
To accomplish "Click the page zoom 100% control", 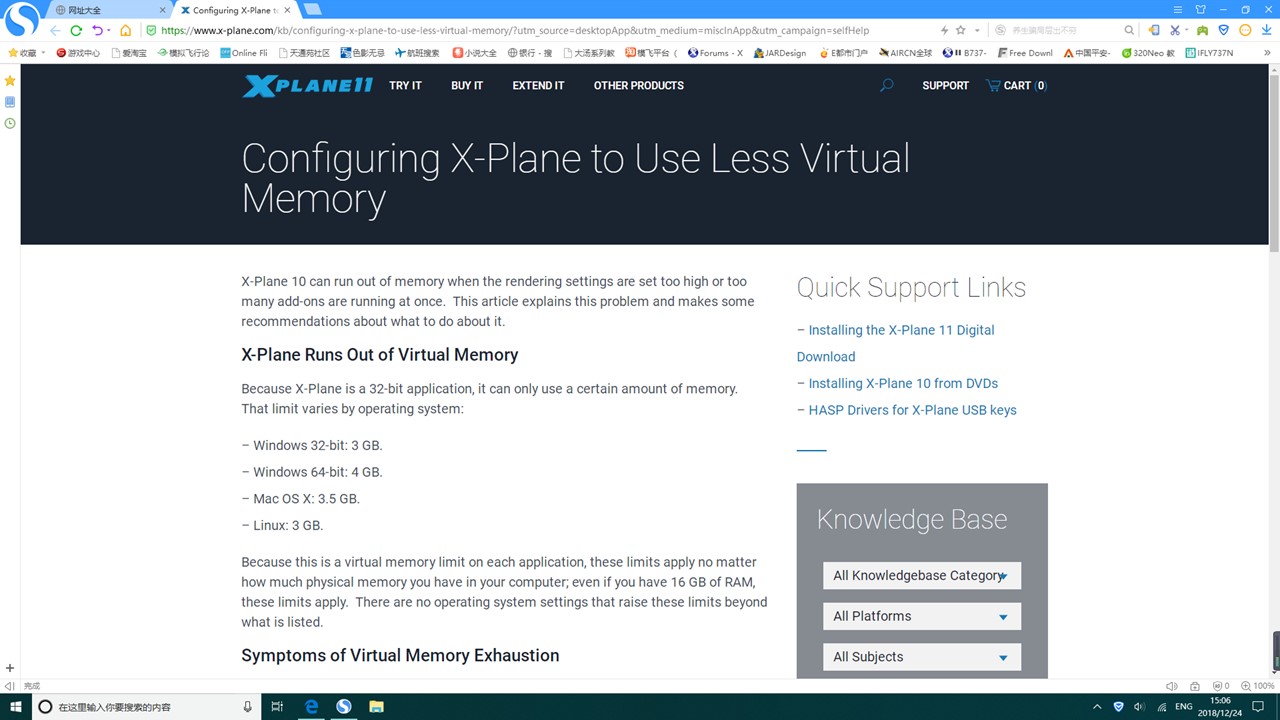I will [1258, 686].
